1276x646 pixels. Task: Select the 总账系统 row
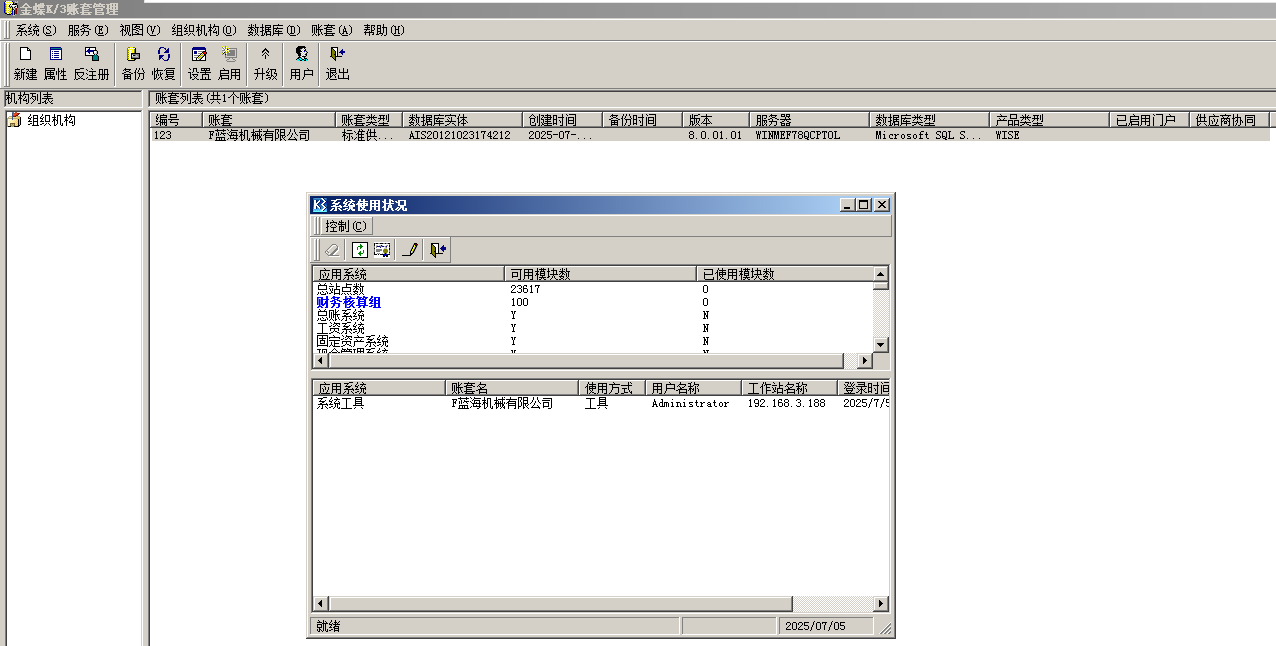[592, 315]
